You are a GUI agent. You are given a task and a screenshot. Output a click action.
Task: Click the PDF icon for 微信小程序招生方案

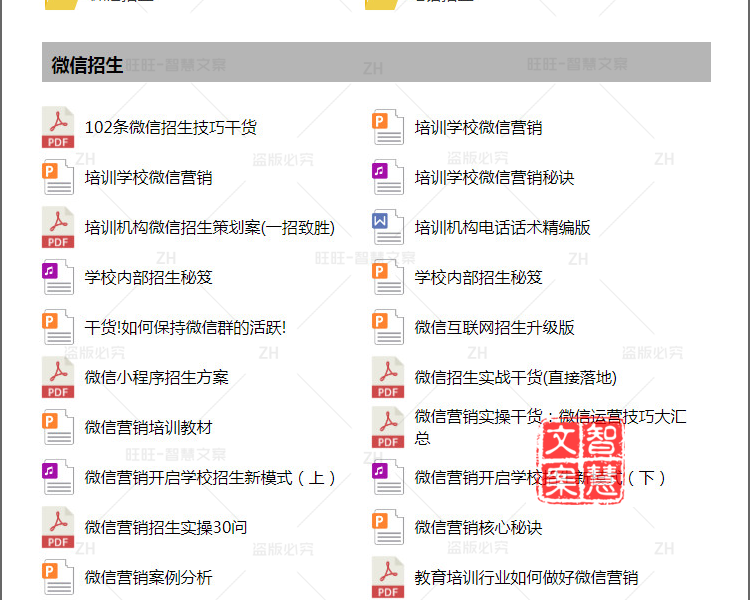point(58,377)
